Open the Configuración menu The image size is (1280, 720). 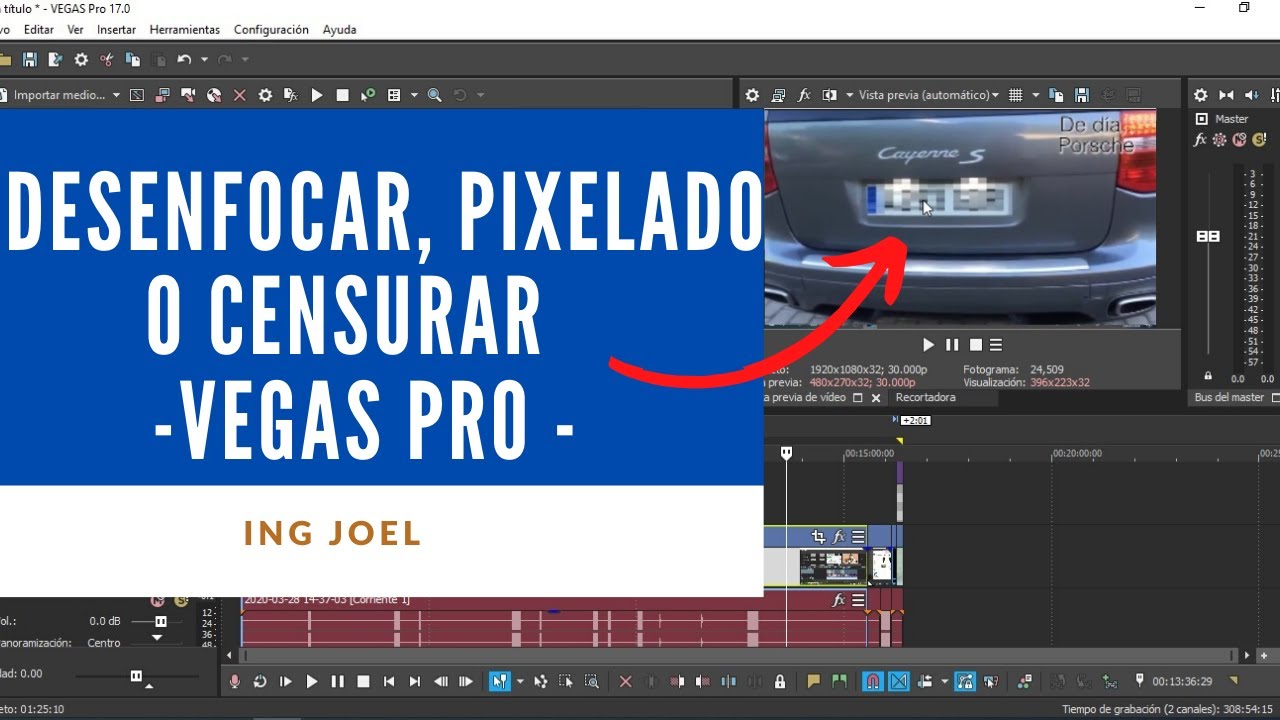click(x=271, y=30)
